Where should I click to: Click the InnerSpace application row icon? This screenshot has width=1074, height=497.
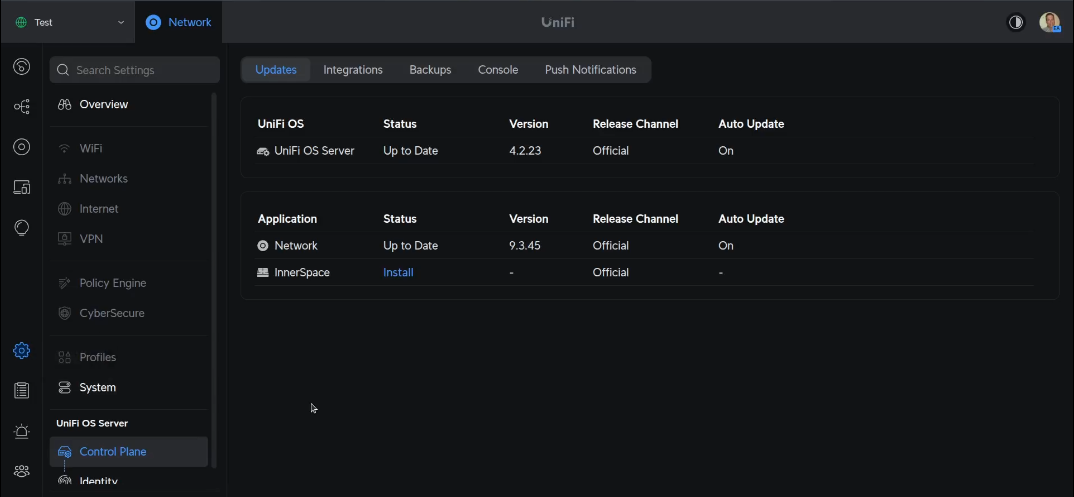point(263,272)
